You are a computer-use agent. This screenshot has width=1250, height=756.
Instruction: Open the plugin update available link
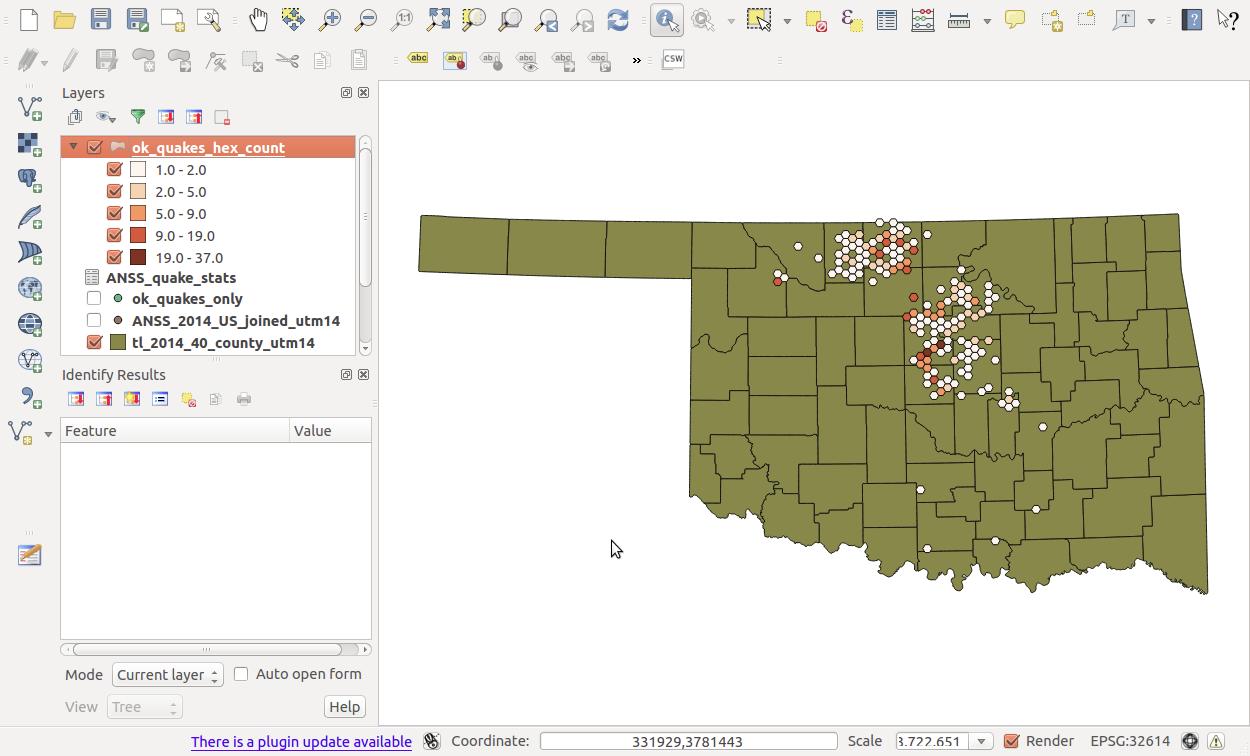point(301,742)
